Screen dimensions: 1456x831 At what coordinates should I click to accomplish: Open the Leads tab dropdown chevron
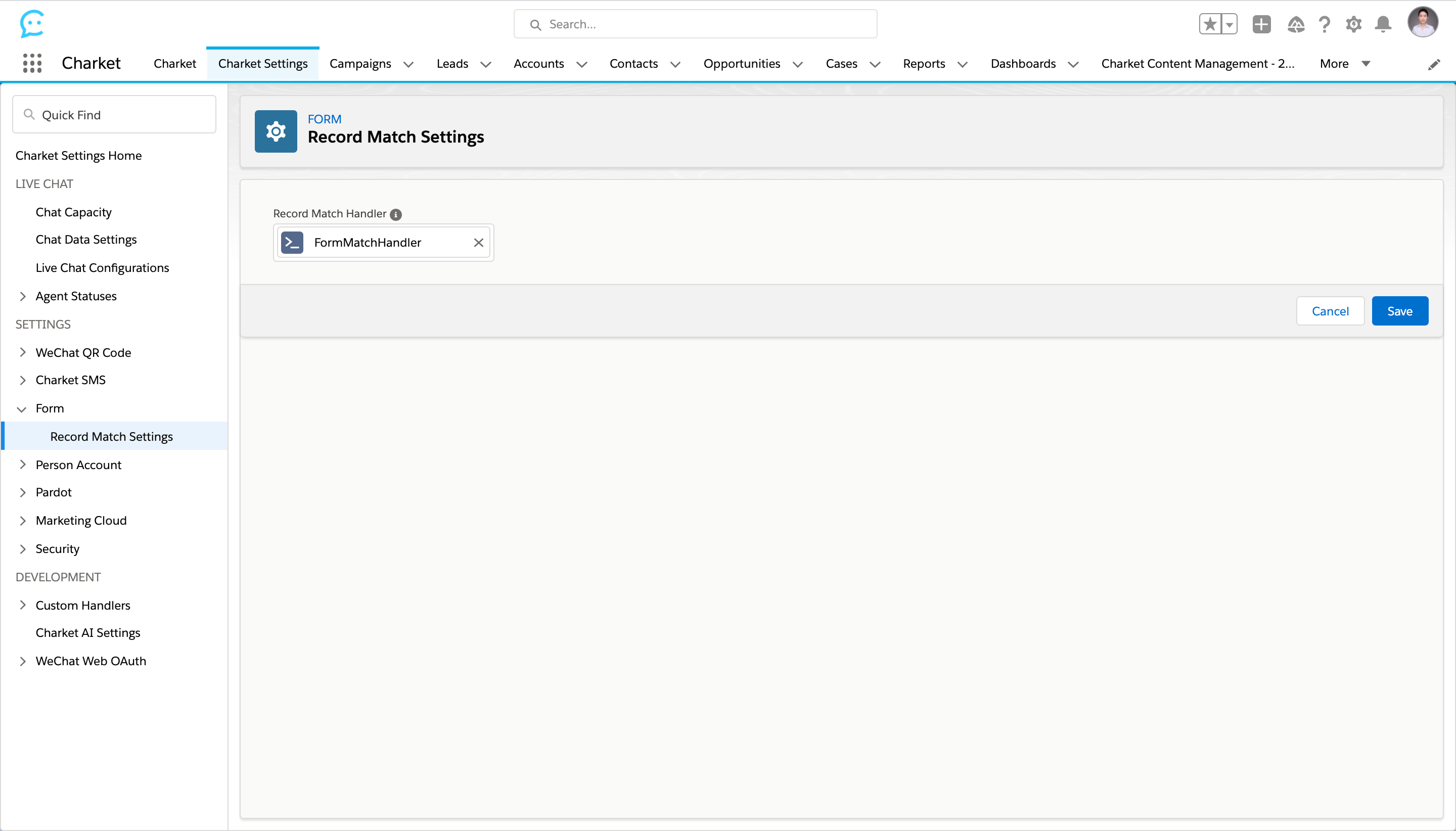pyautogui.click(x=486, y=64)
